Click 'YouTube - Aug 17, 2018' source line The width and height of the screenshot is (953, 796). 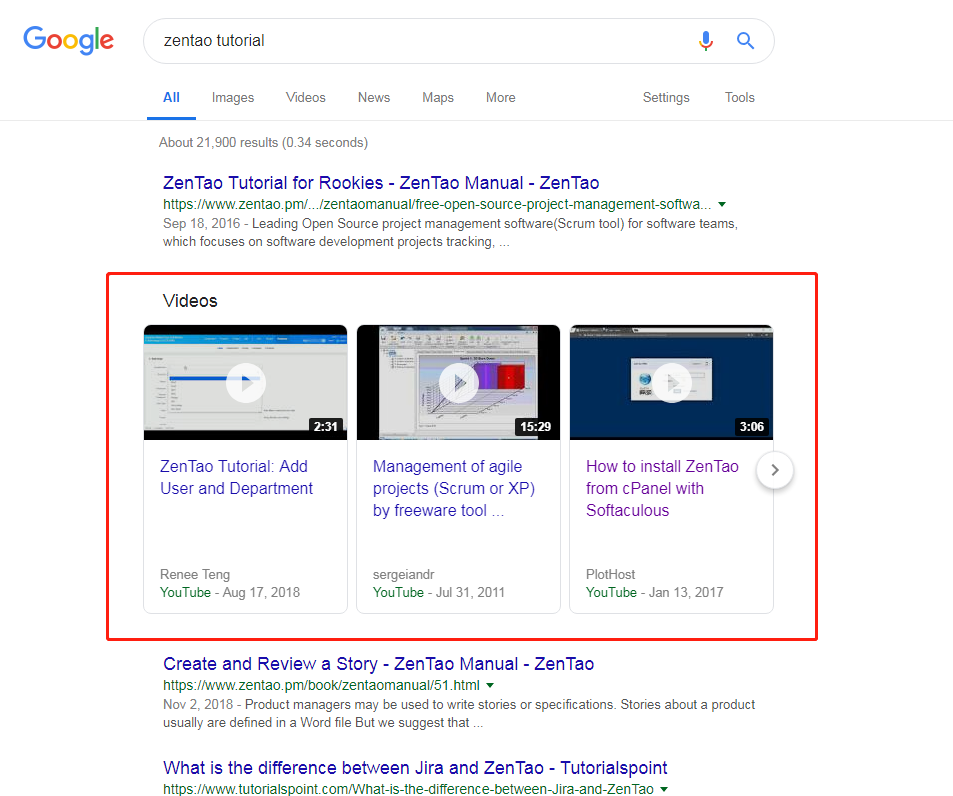[230, 592]
